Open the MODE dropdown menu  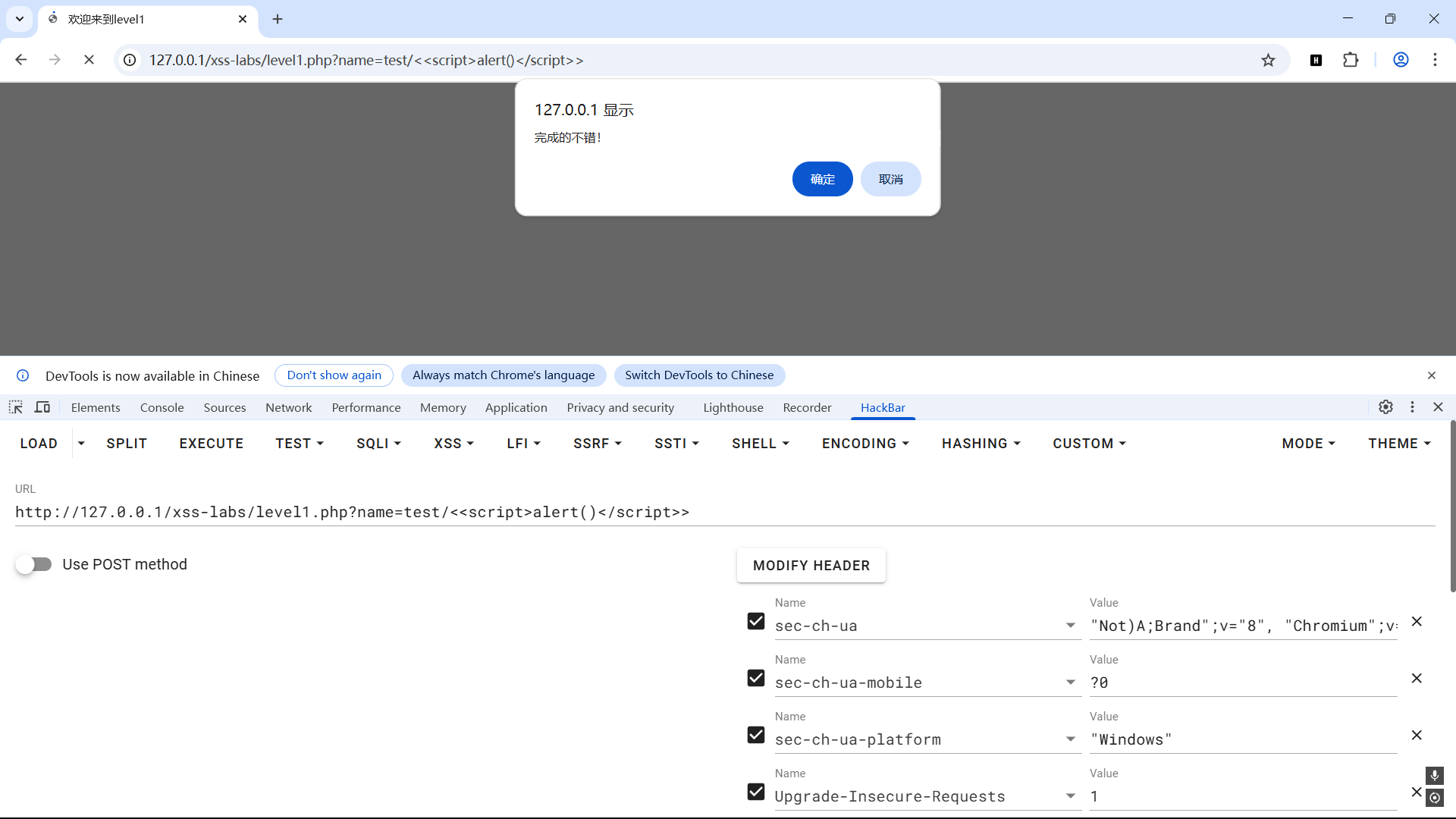(1309, 444)
